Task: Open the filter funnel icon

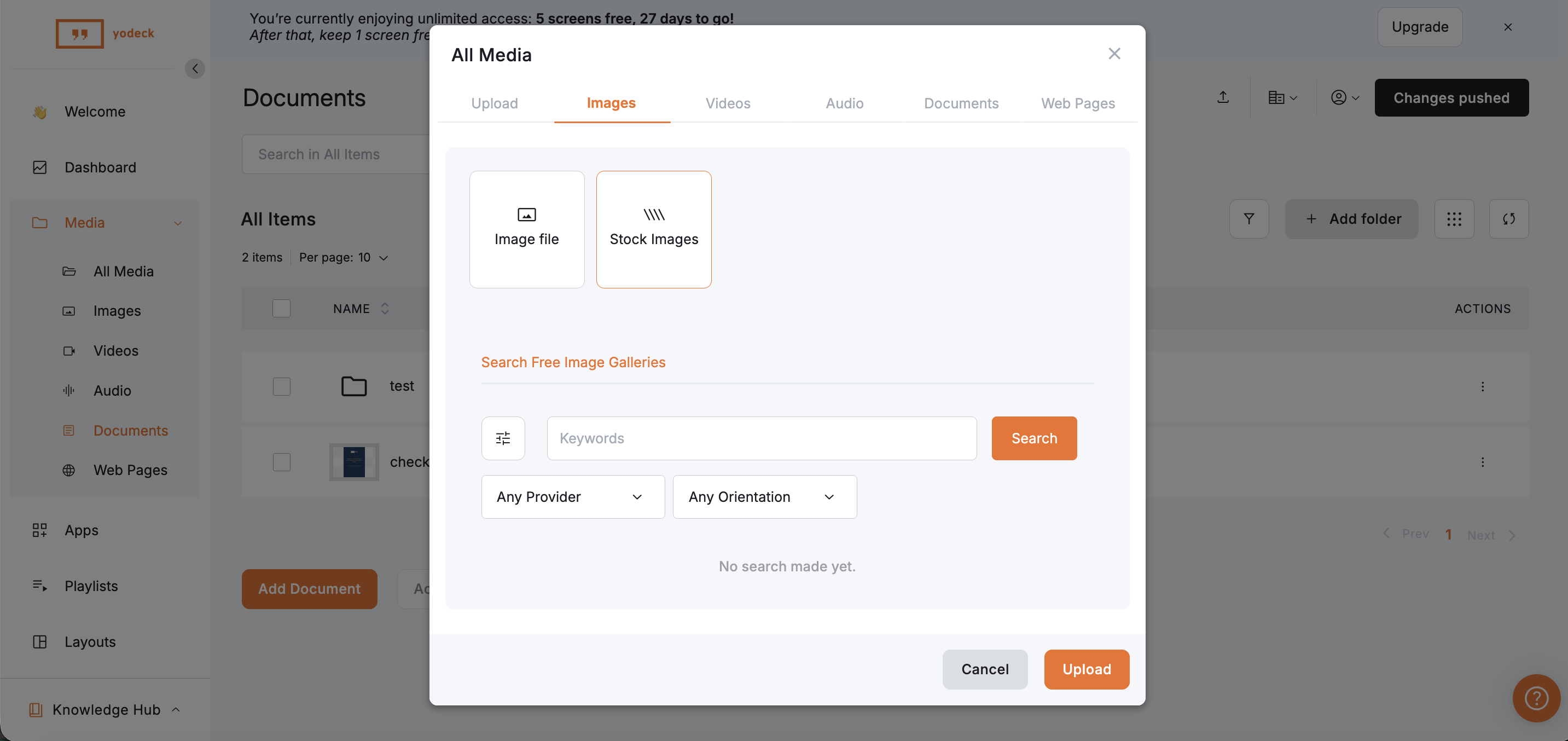Action: (x=1248, y=218)
